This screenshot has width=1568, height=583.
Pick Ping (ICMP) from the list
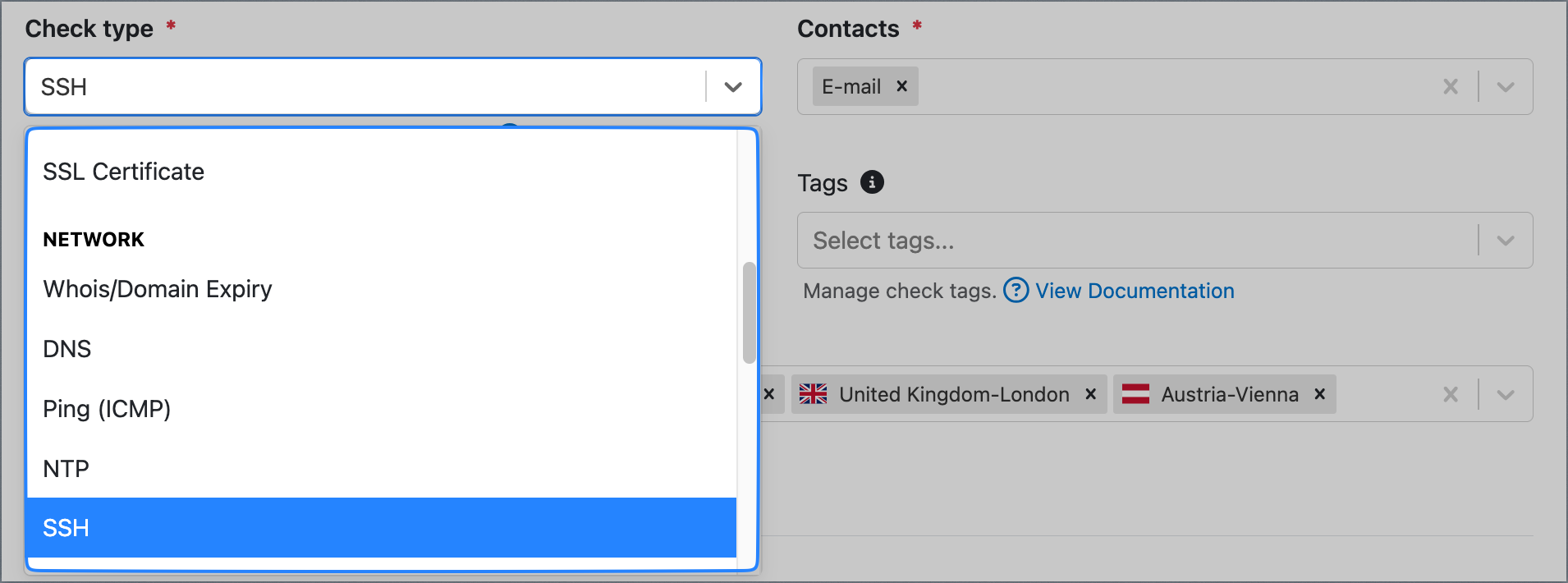click(382, 409)
